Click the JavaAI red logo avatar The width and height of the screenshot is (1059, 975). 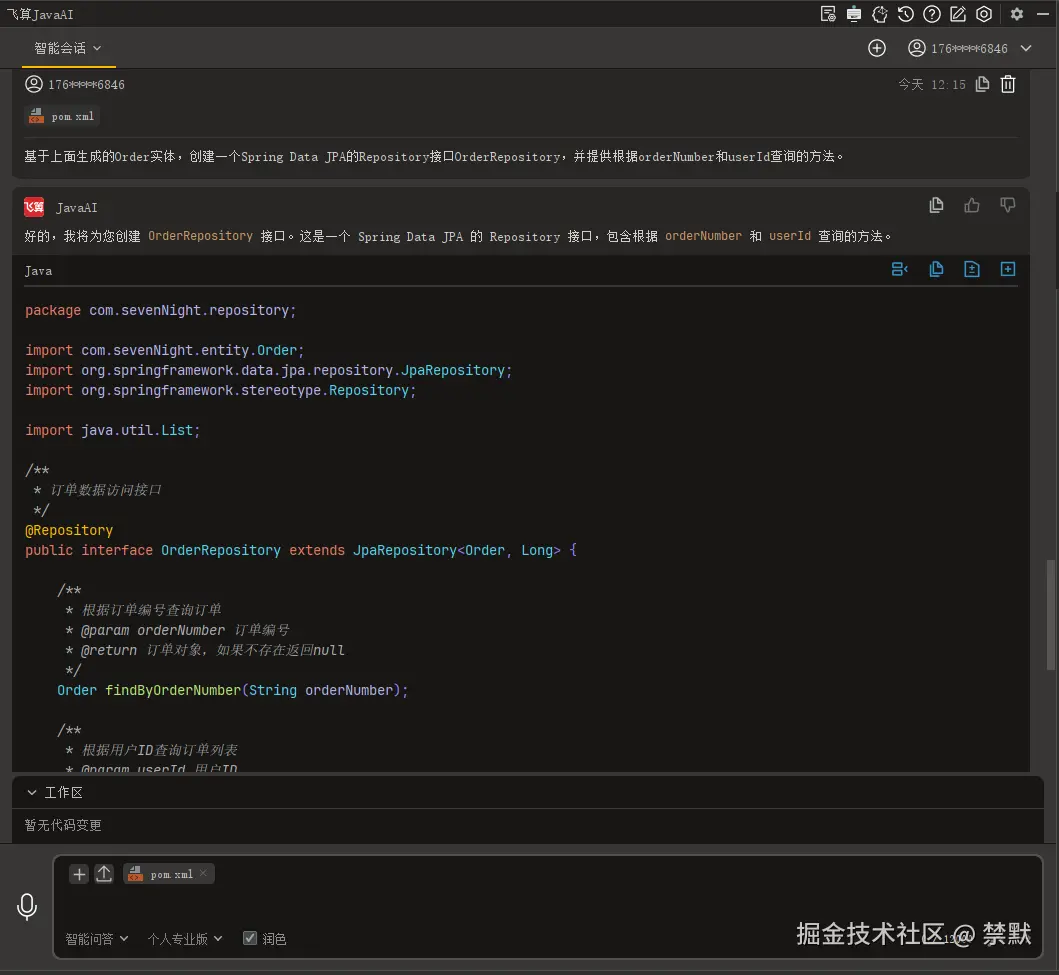(34, 207)
